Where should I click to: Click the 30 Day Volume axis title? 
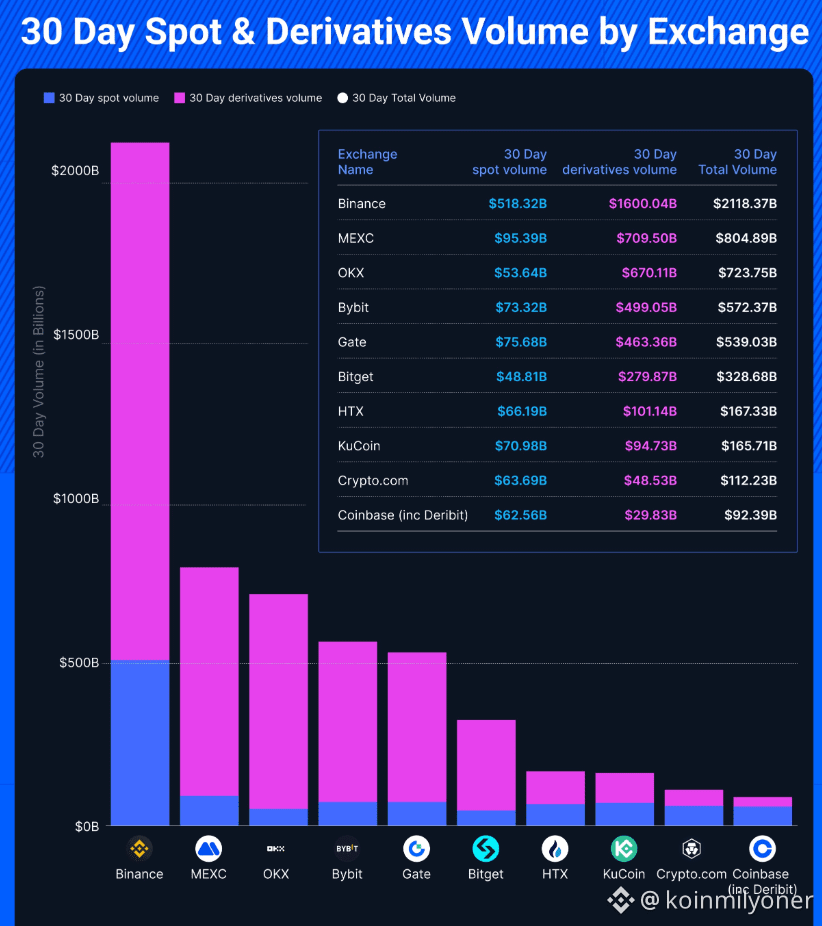click(x=38, y=372)
